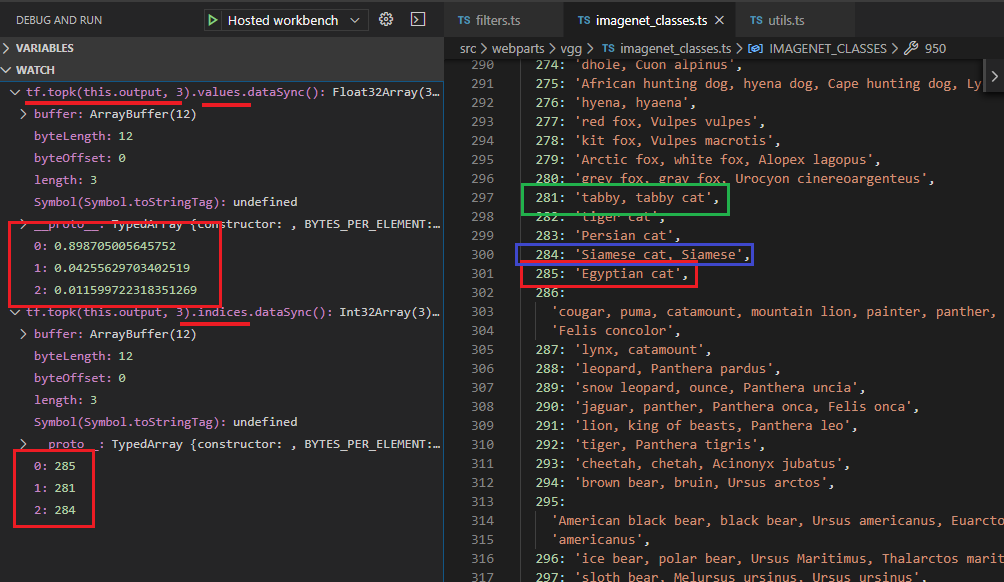Click the IMAGENET_CLASSES breadcrumb symbol
The height and width of the screenshot is (582, 1004).
click(x=827, y=49)
